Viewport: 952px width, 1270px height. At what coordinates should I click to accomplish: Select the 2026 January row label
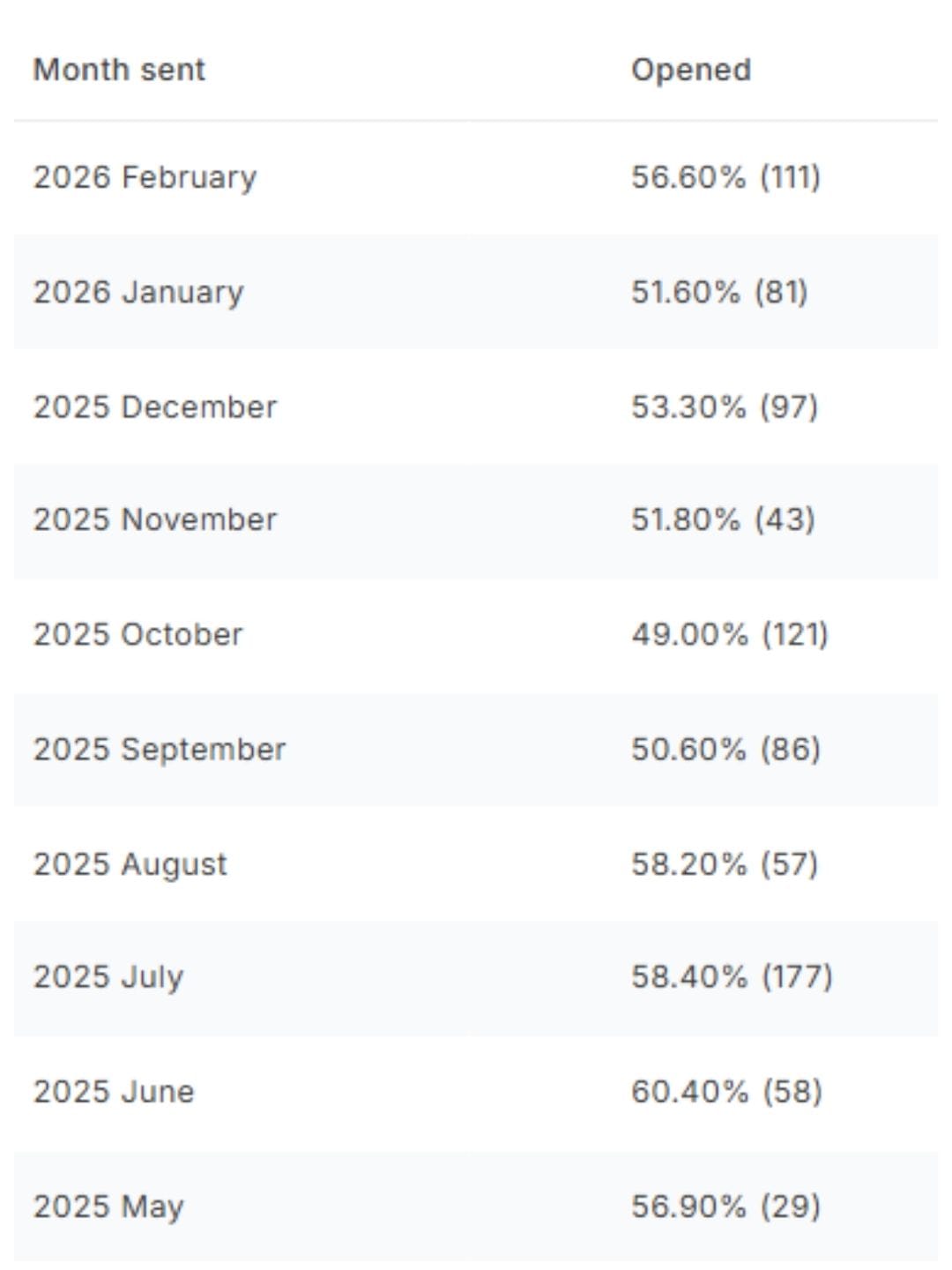(138, 292)
